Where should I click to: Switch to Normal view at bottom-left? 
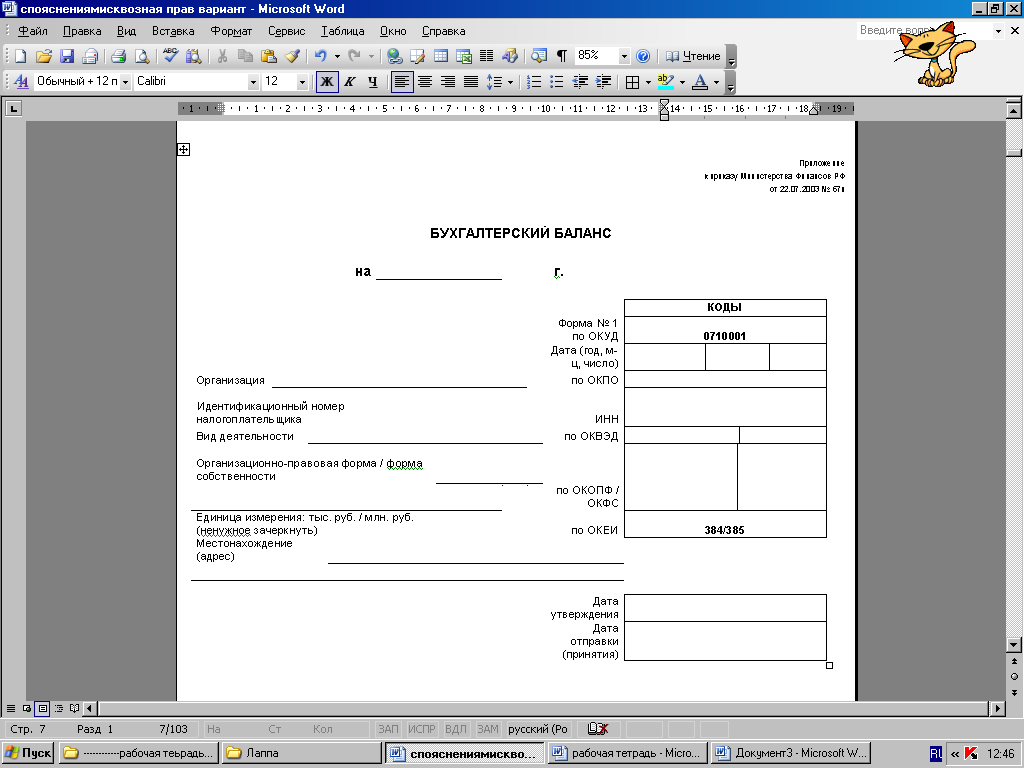click(10, 708)
